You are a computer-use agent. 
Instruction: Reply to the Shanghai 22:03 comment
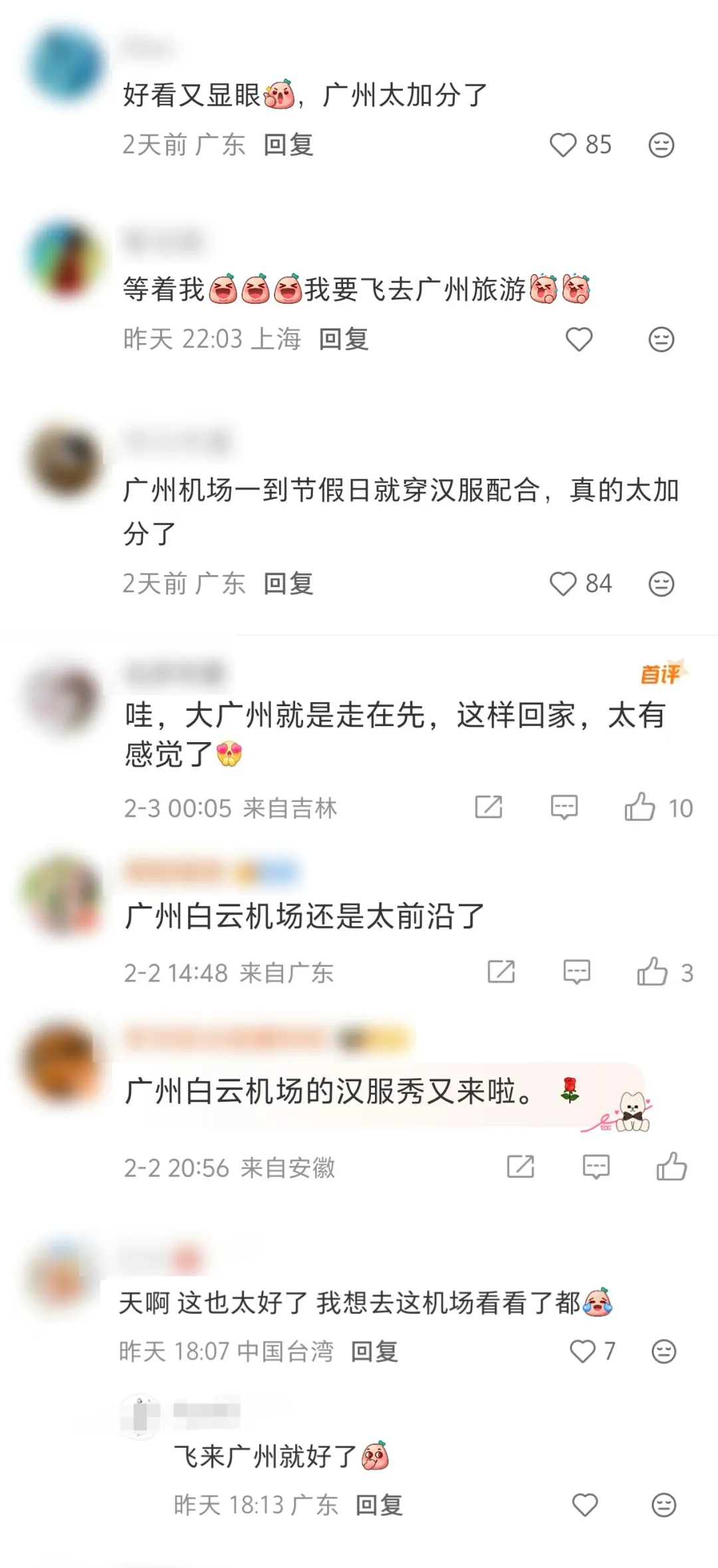click(x=343, y=339)
